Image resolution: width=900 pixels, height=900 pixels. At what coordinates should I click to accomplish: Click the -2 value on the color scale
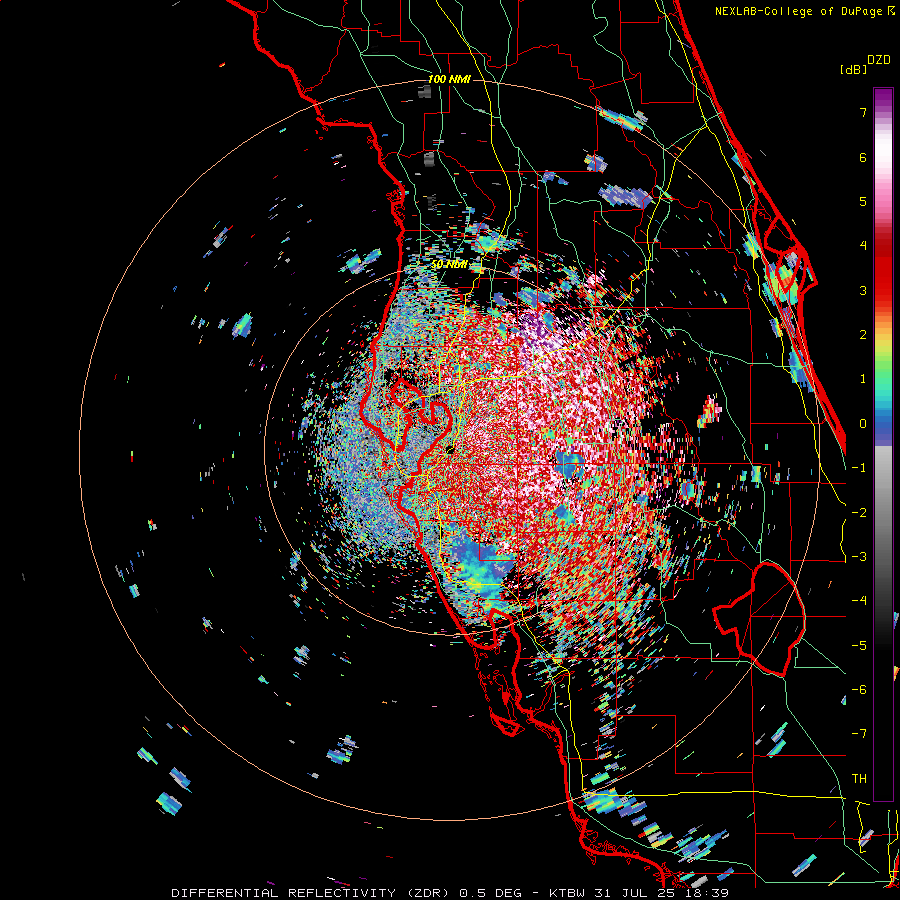859,513
